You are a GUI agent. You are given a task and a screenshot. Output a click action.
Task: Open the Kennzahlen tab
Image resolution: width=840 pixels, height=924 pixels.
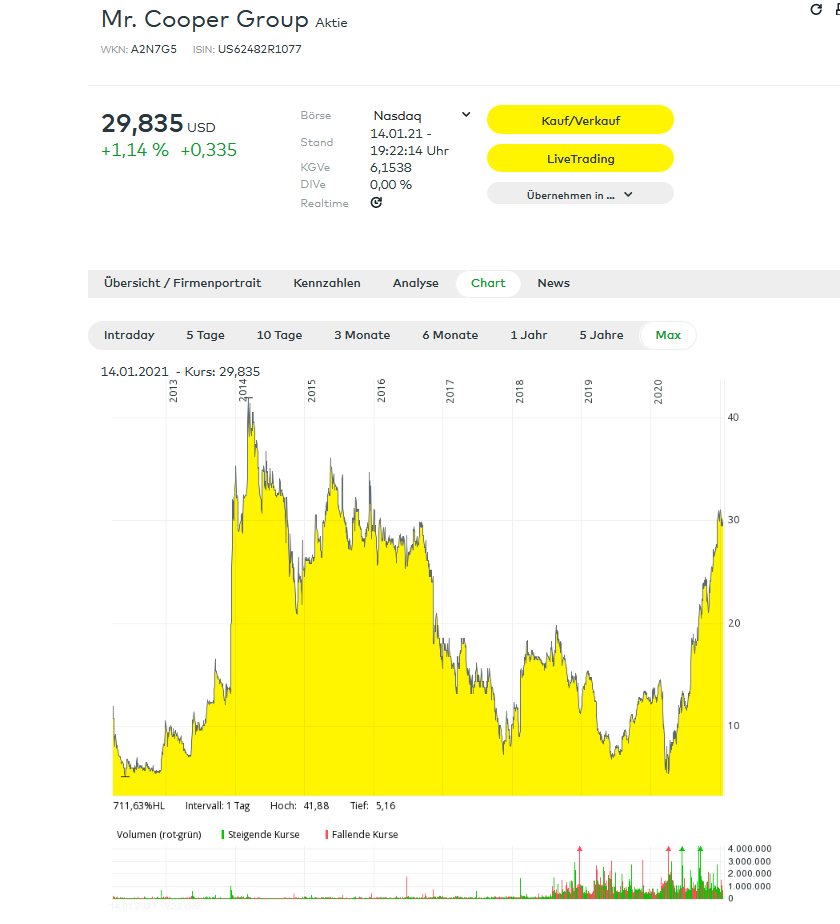[x=327, y=283]
